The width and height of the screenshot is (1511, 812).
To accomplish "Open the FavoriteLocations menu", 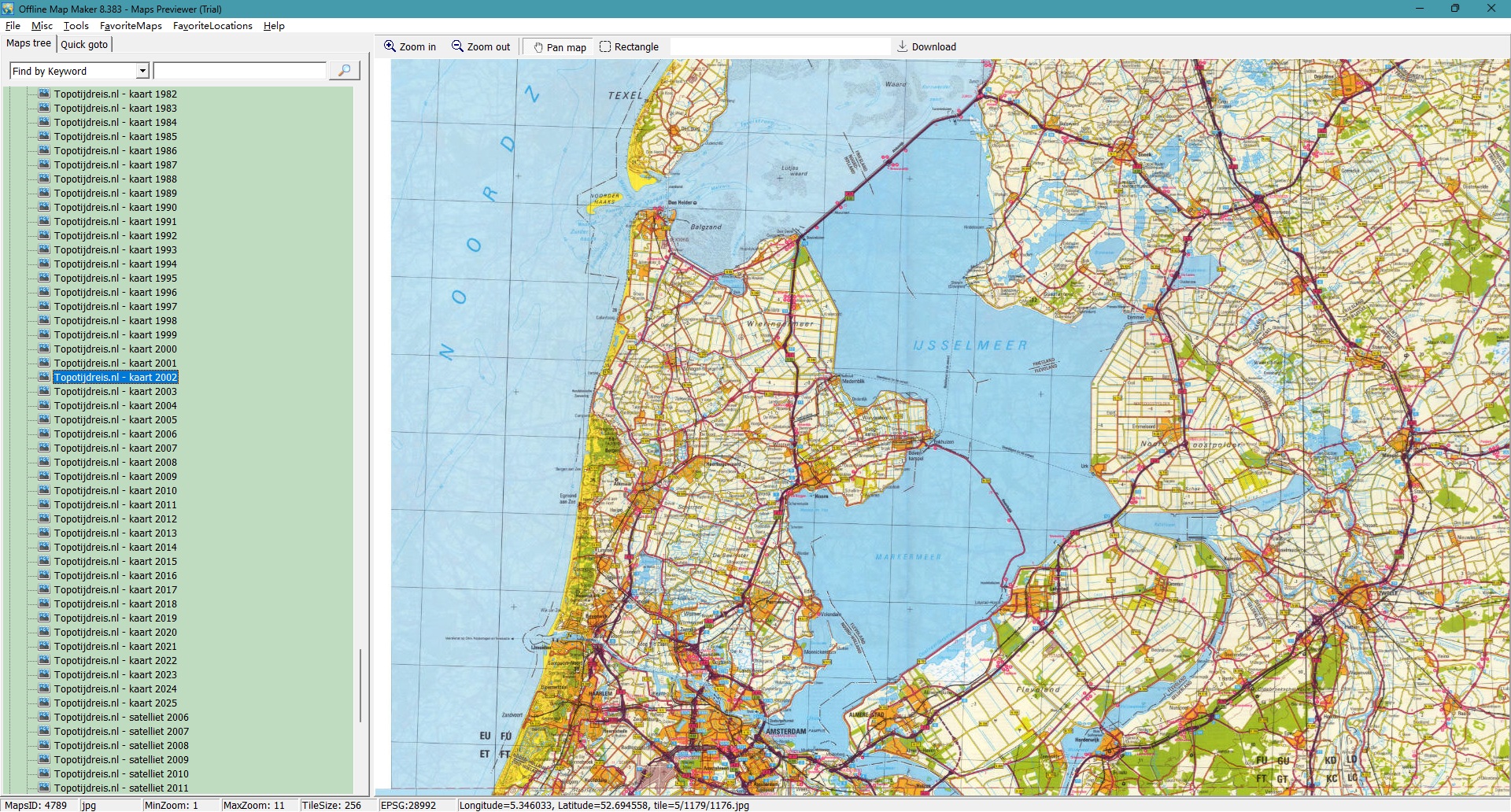I will coord(212,26).
